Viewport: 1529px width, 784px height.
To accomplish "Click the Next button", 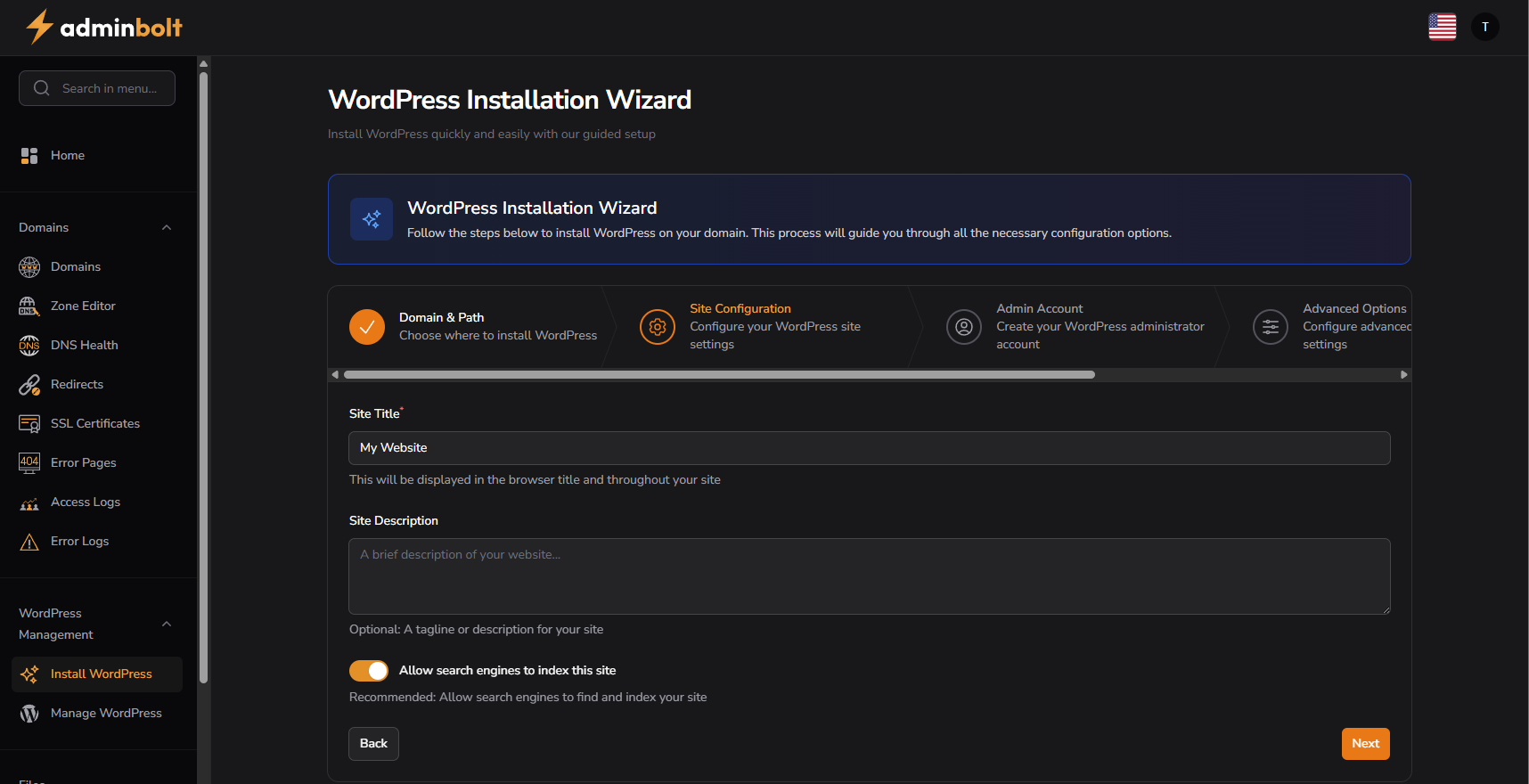I will click(1366, 744).
